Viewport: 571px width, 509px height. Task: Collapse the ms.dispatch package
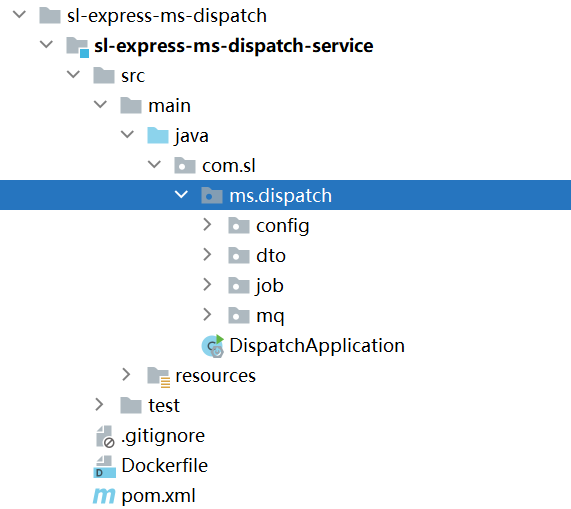coord(181,194)
